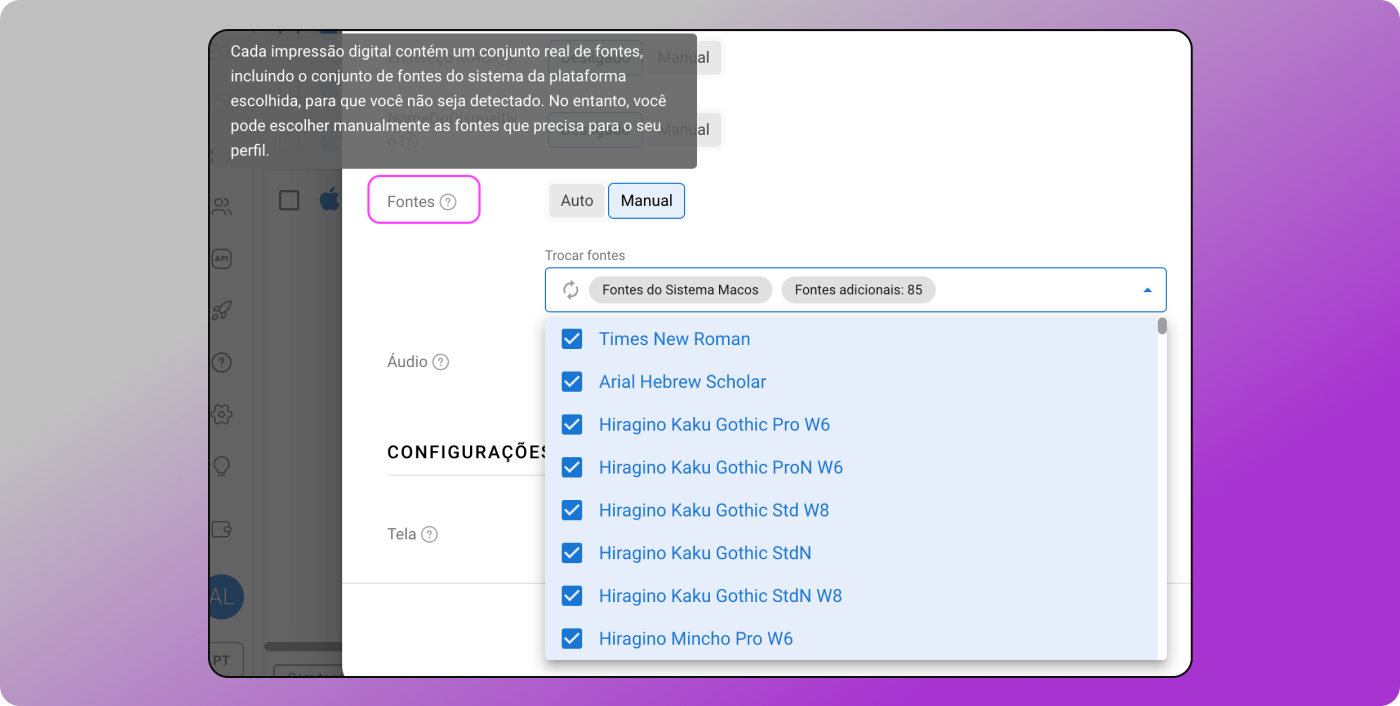Open the PT language selector

click(226, 660)
